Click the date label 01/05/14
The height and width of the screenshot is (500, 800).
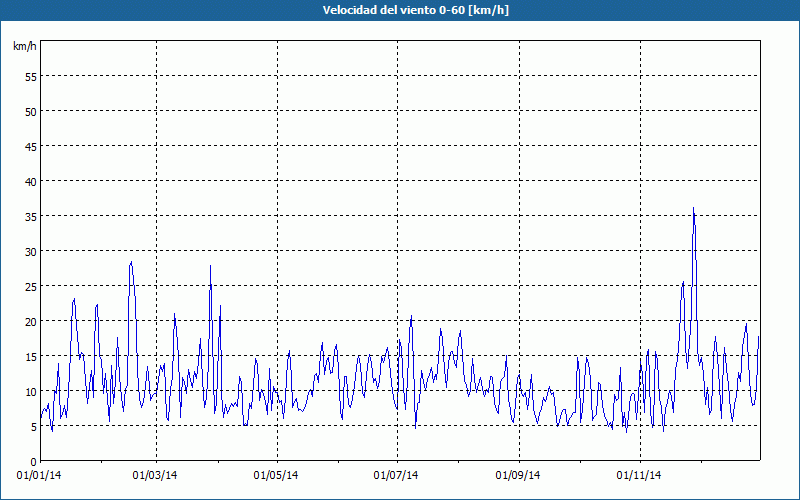[x=276, y=475]
